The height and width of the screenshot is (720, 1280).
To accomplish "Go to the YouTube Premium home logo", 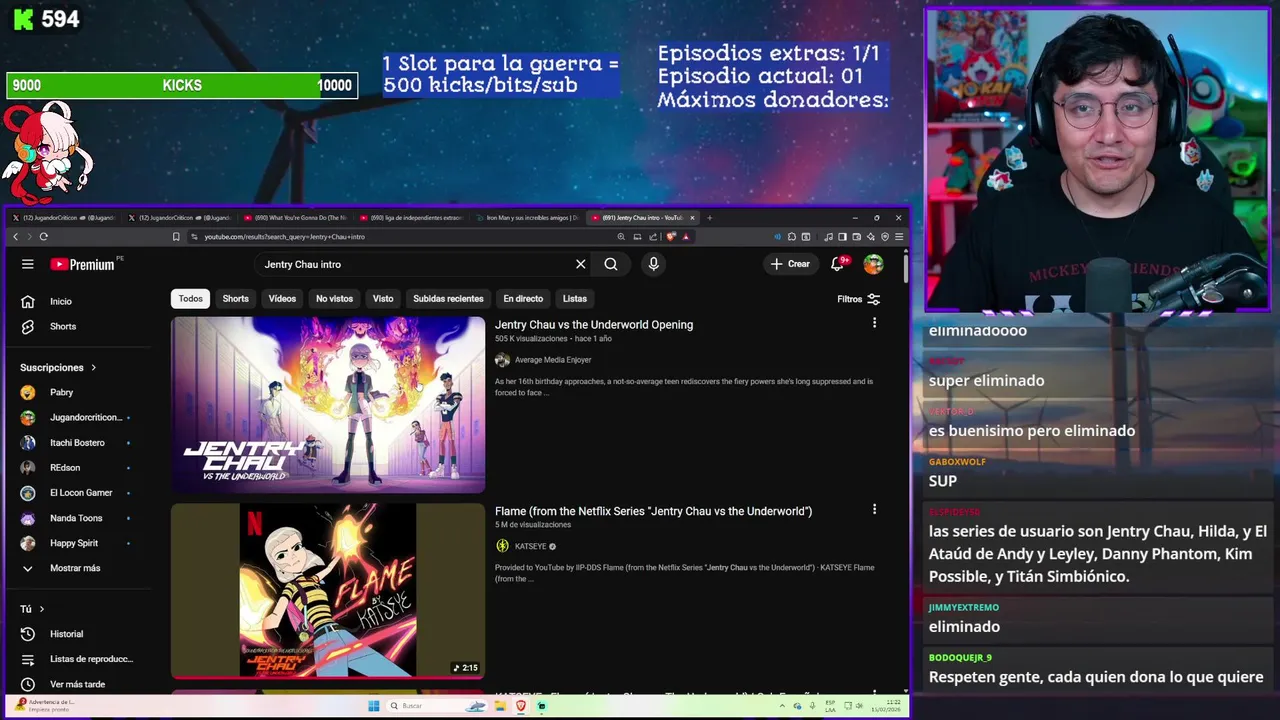I will [82, 264].
